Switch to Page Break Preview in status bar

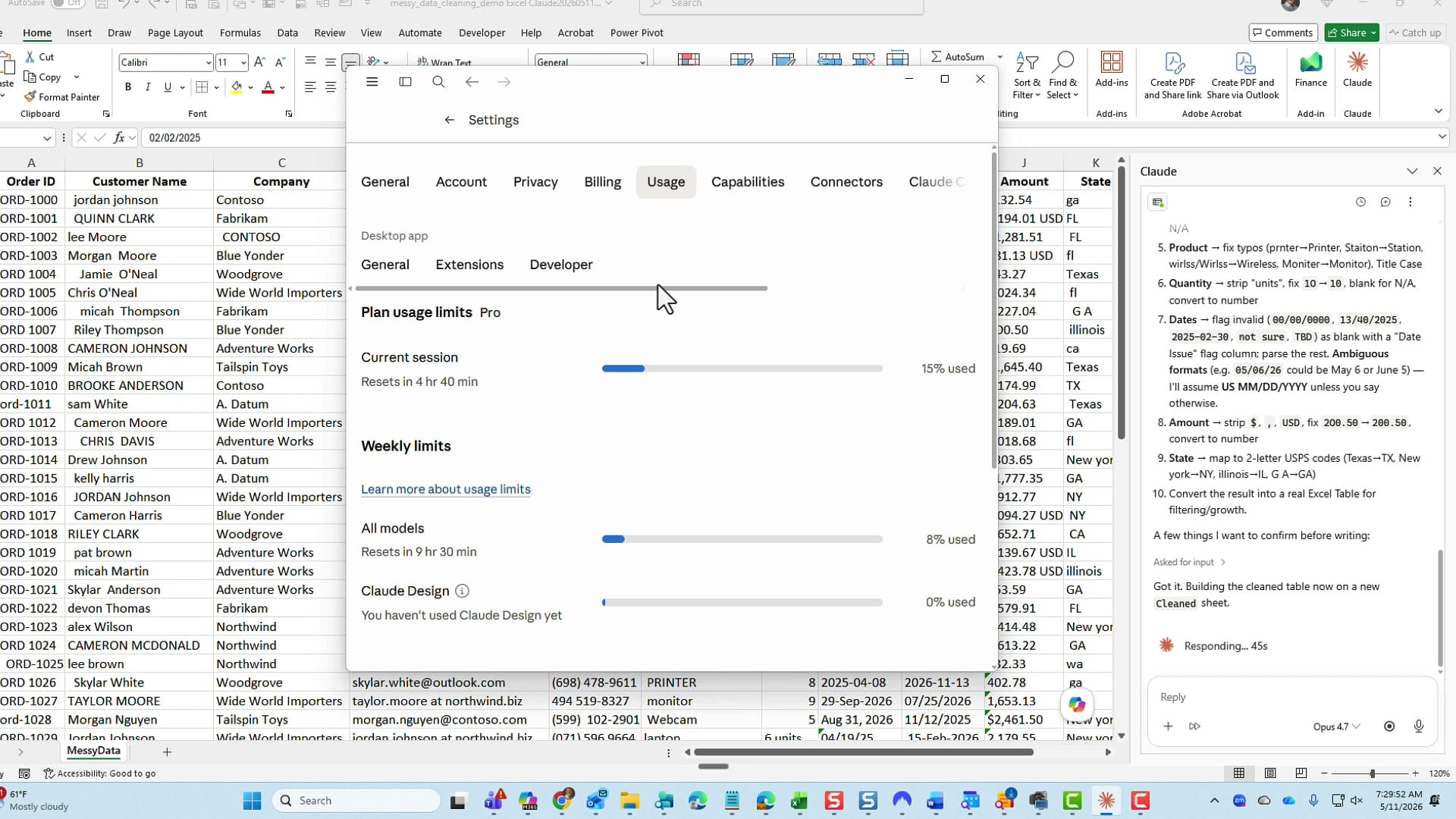(x=1301, y=773)
